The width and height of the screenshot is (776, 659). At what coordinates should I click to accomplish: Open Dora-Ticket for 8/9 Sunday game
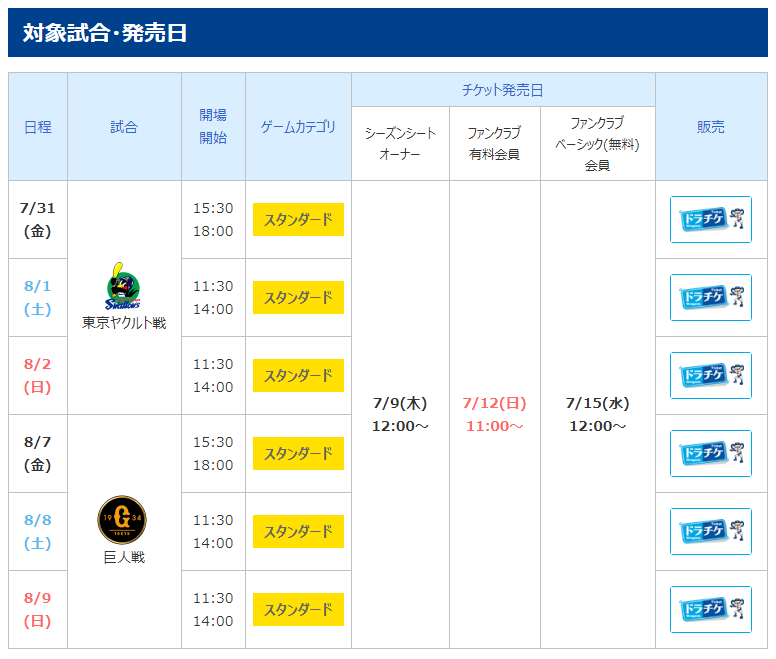pyautogui.click(x=711, y=610)
